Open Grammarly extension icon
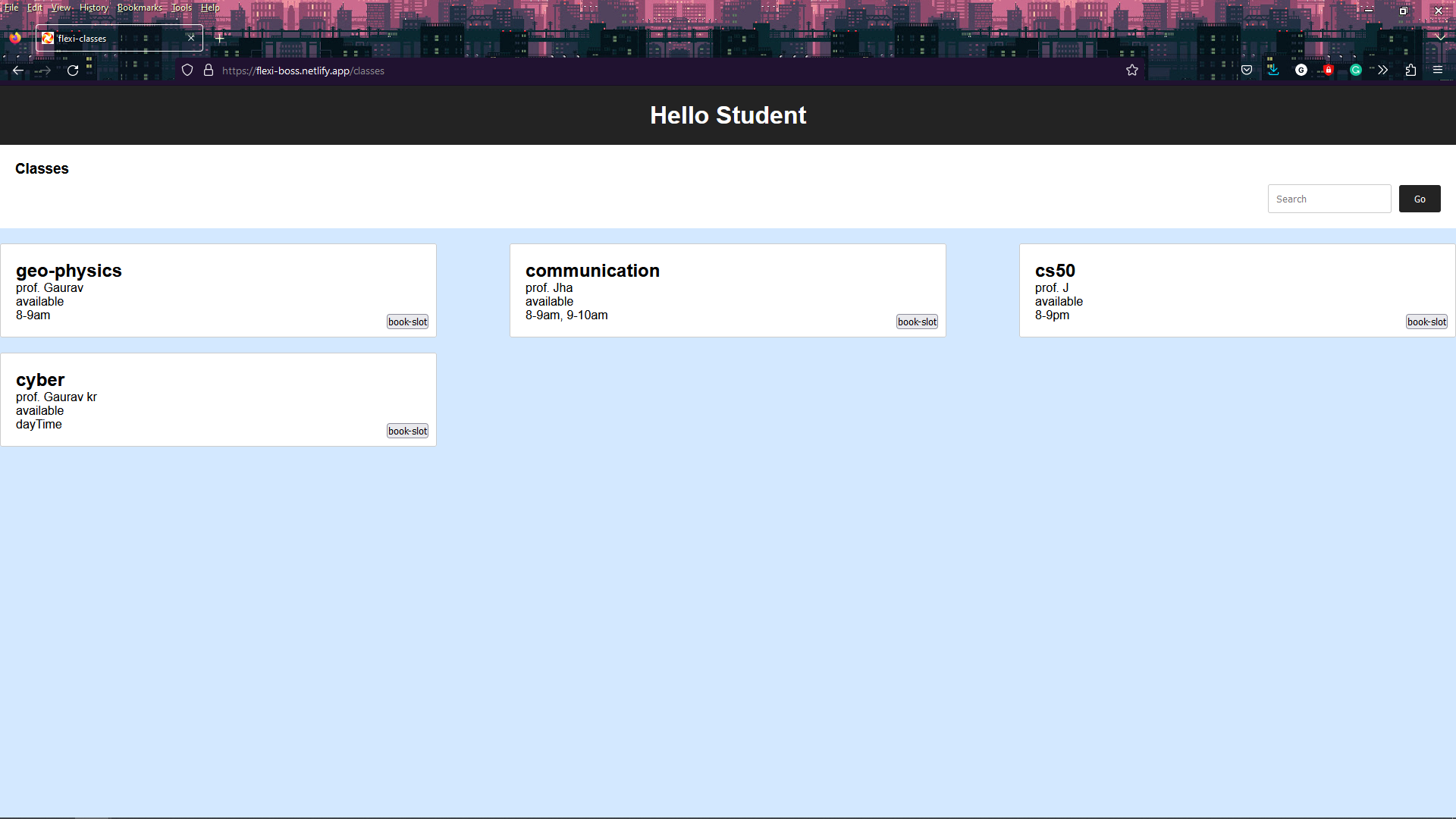This screenshot has height=819, width=1456. [x=1357, y=70]
